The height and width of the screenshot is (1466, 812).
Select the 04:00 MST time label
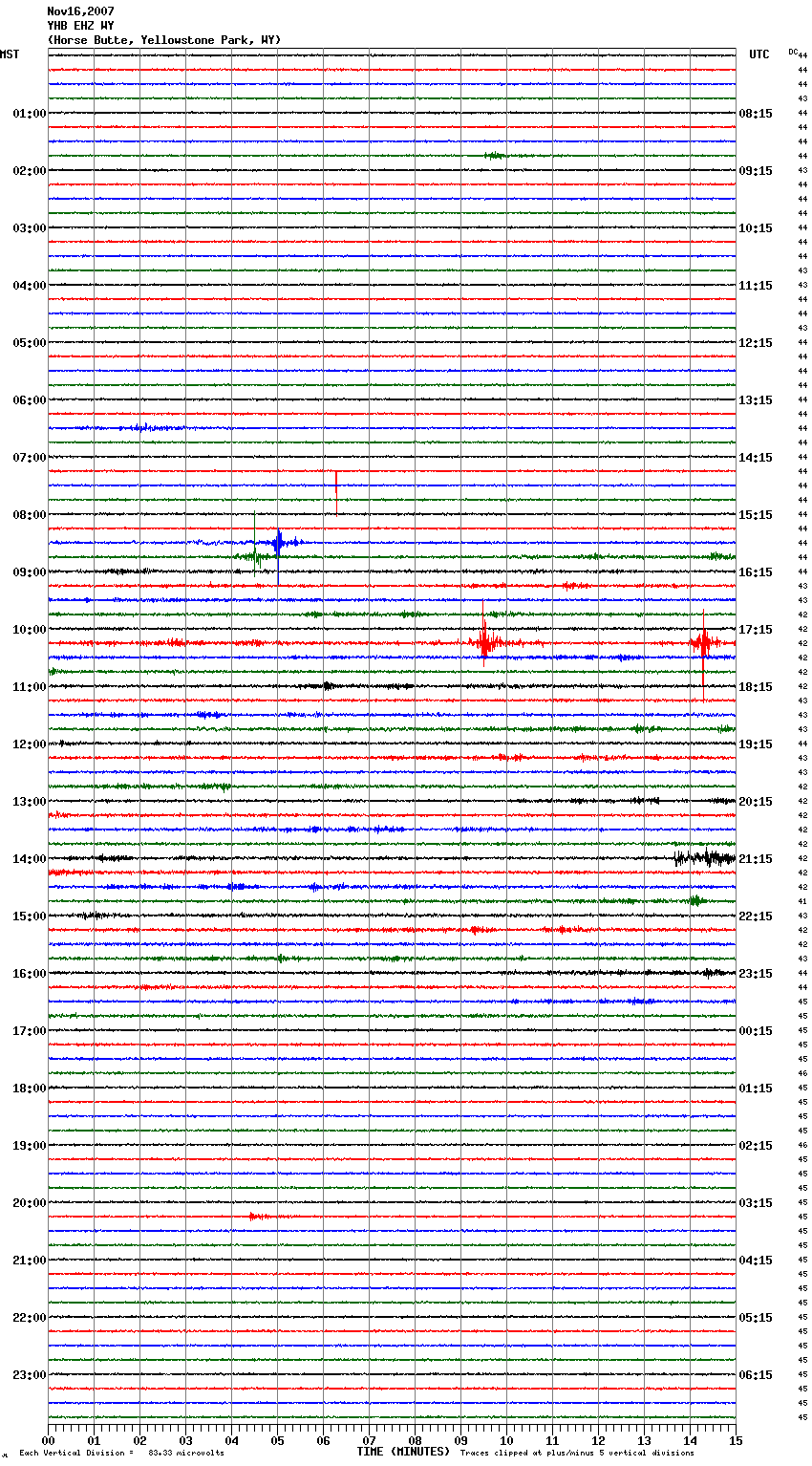pyautogui.click(x=30, y=286)
